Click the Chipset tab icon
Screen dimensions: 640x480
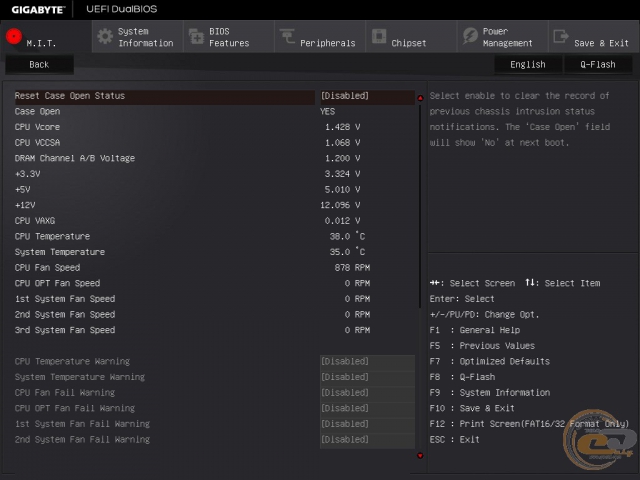[x=379, y=36]
